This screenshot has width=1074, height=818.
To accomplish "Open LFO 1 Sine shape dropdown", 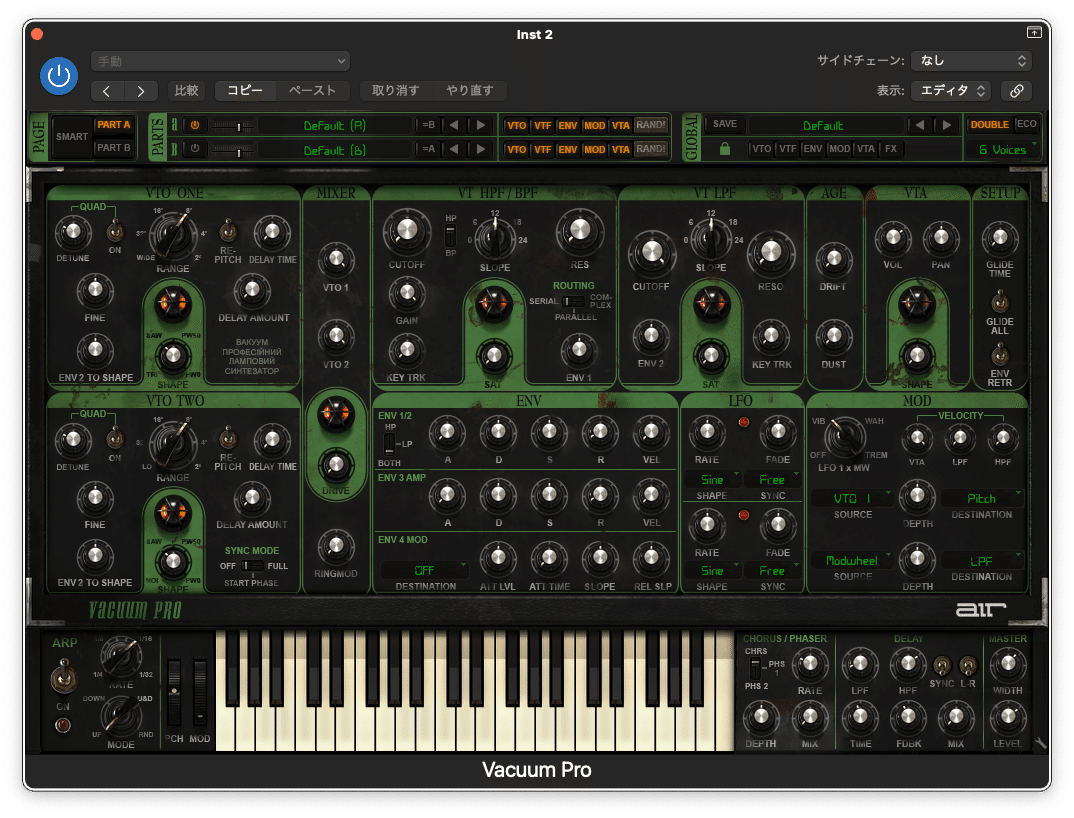I will click(x=712, y=480).
